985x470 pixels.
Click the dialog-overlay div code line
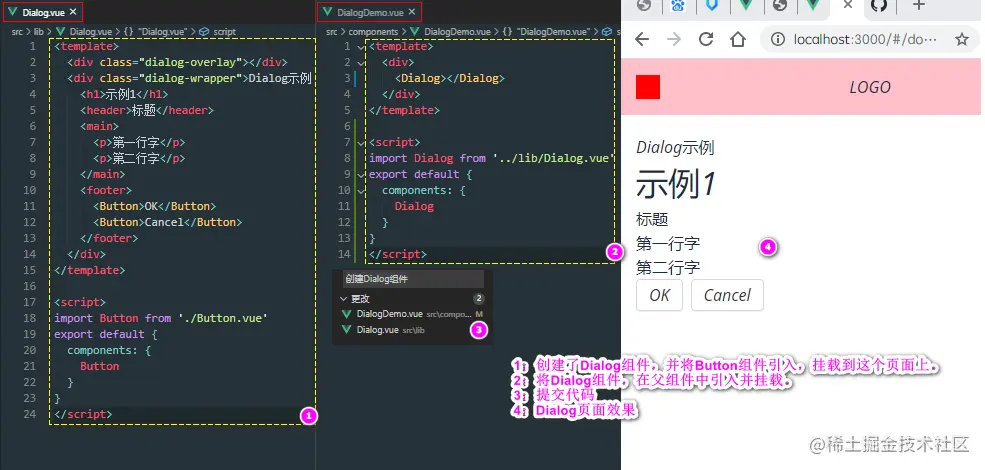(x=177, y=62)
